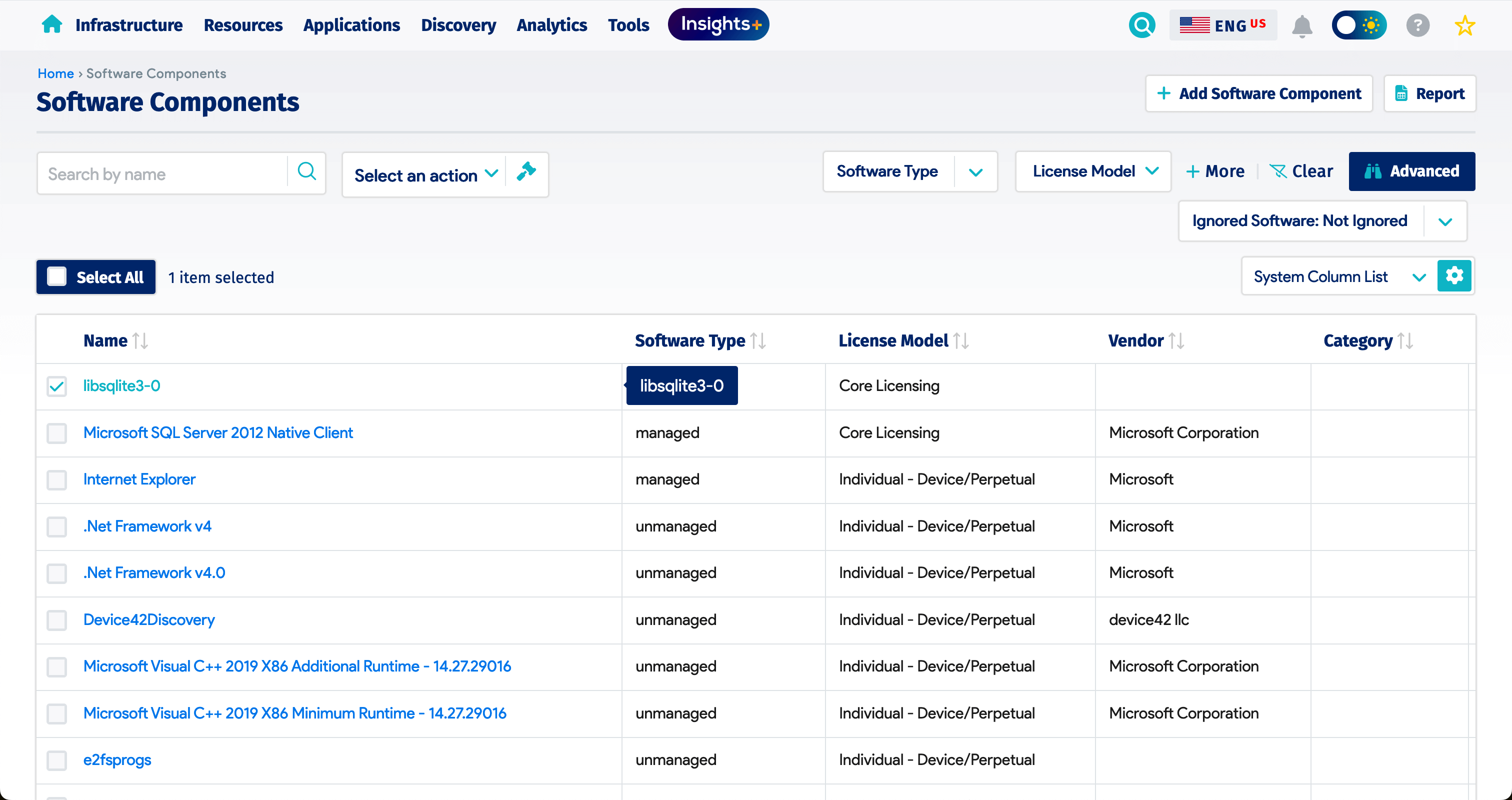1512x800 pixels.
Task: Open the Ignored Software dropdown
Action: [x=1445, y=220]
